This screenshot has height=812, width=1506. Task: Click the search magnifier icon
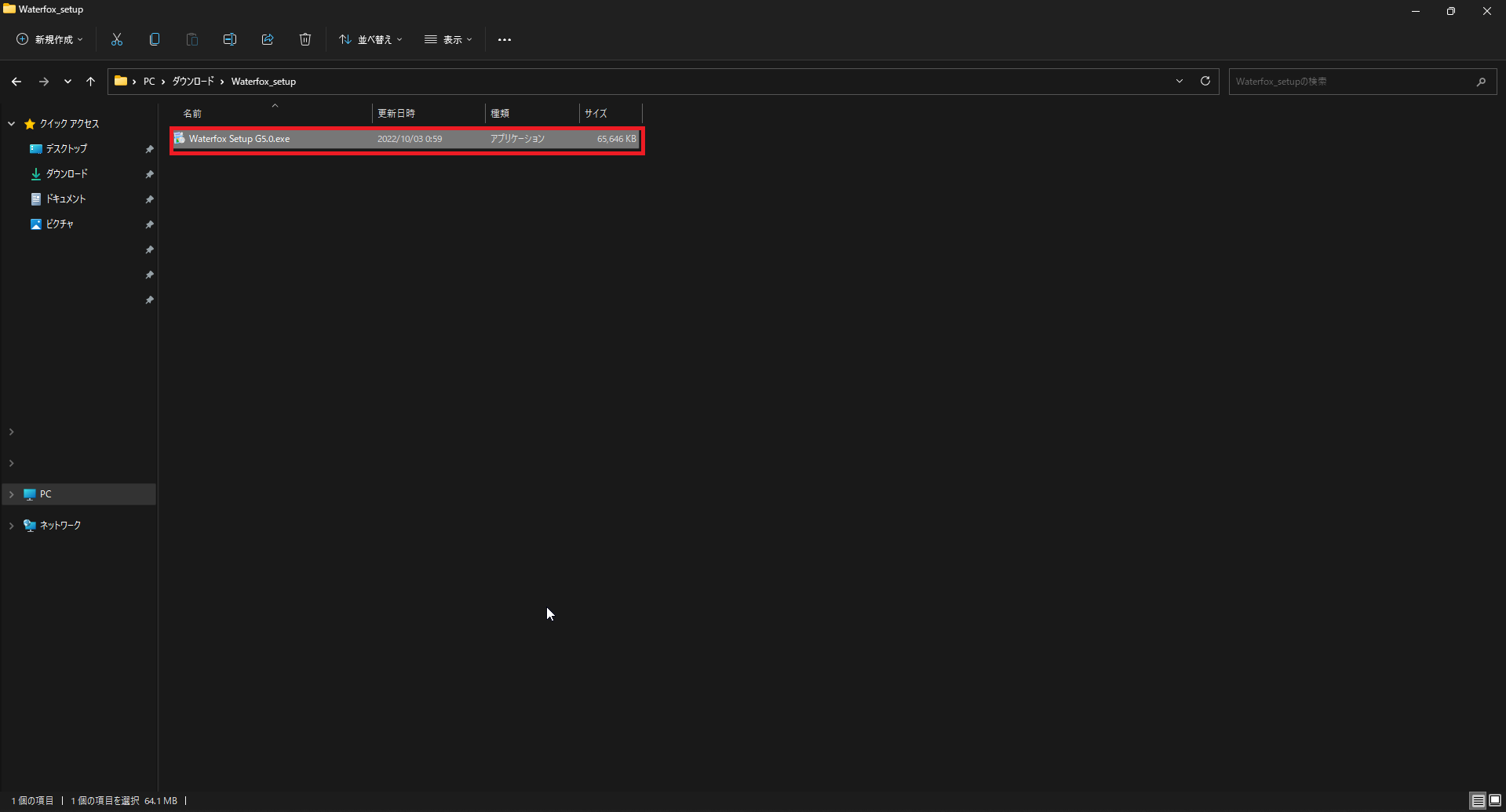[x=1481, y=82]
